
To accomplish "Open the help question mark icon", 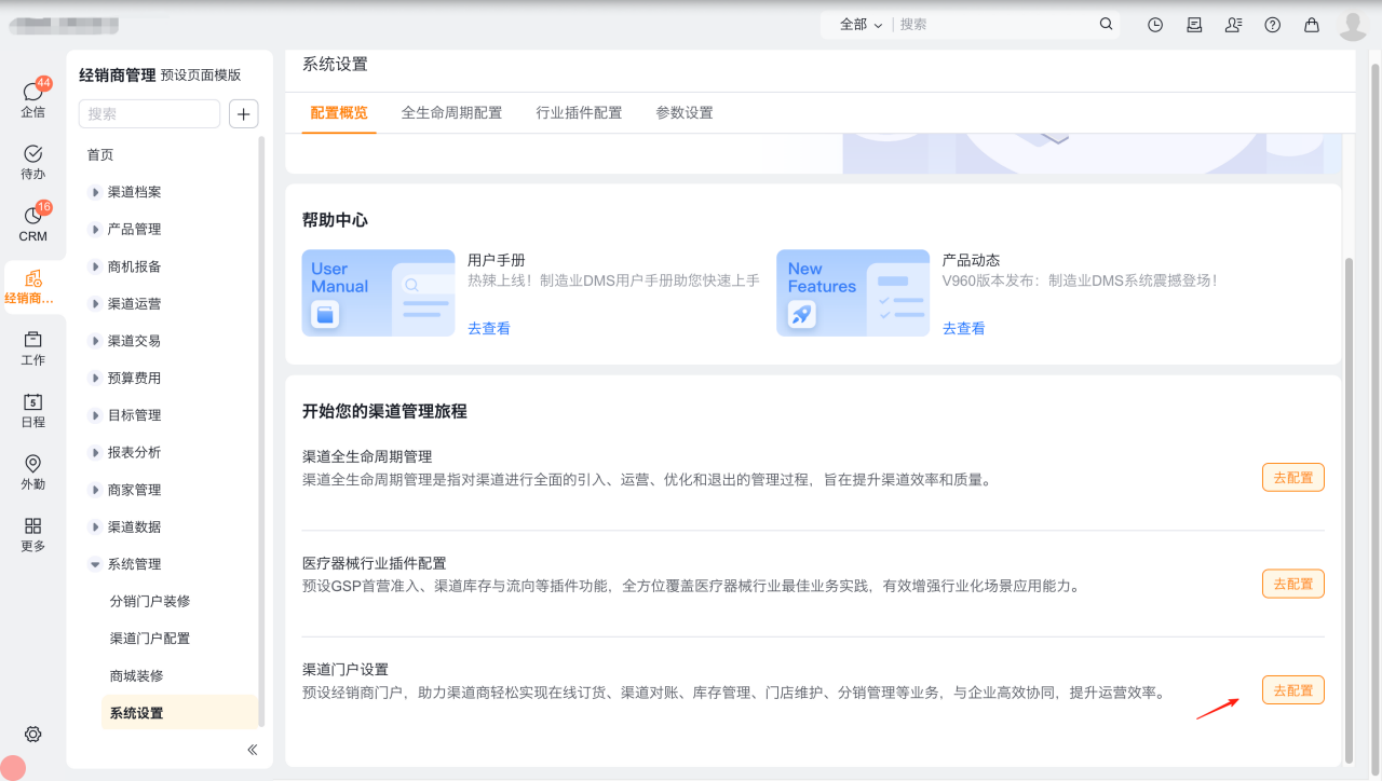I will pyautogui.click(x=1272, y=25).
